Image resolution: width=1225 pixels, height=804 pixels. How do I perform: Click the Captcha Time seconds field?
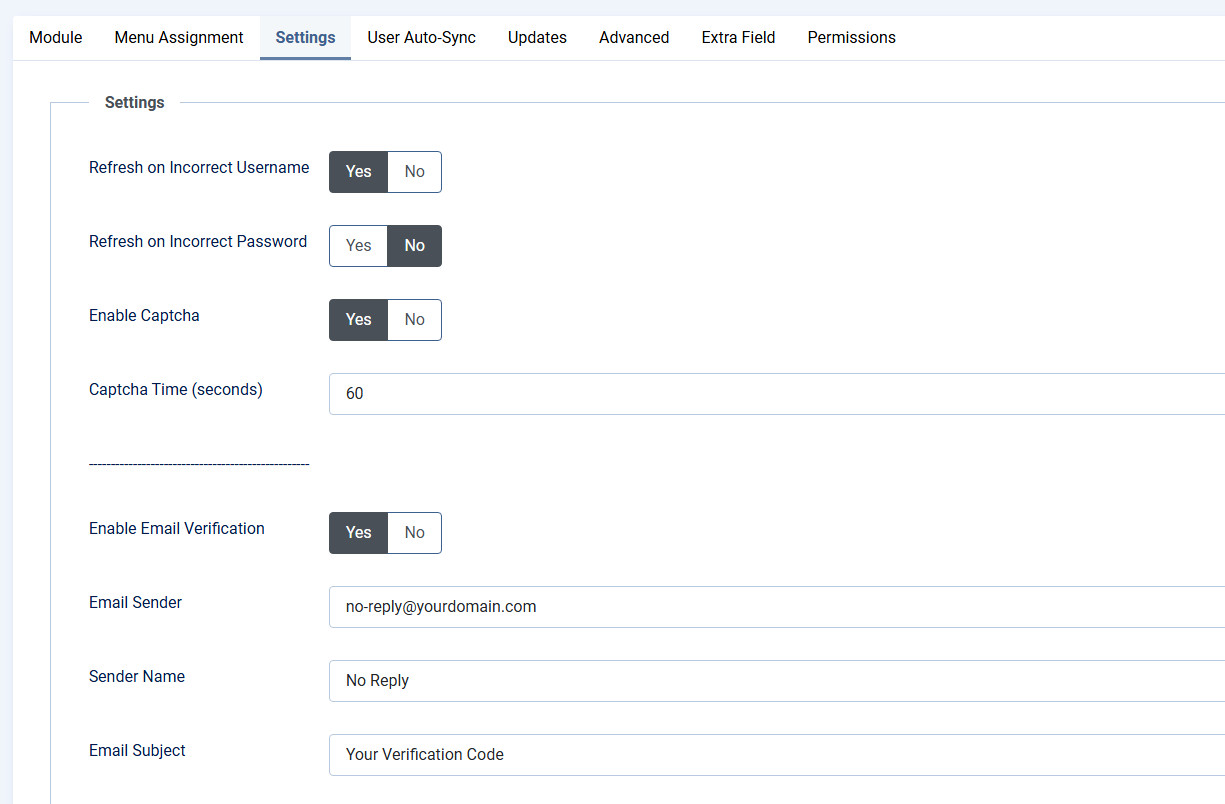tap(775, 394)
